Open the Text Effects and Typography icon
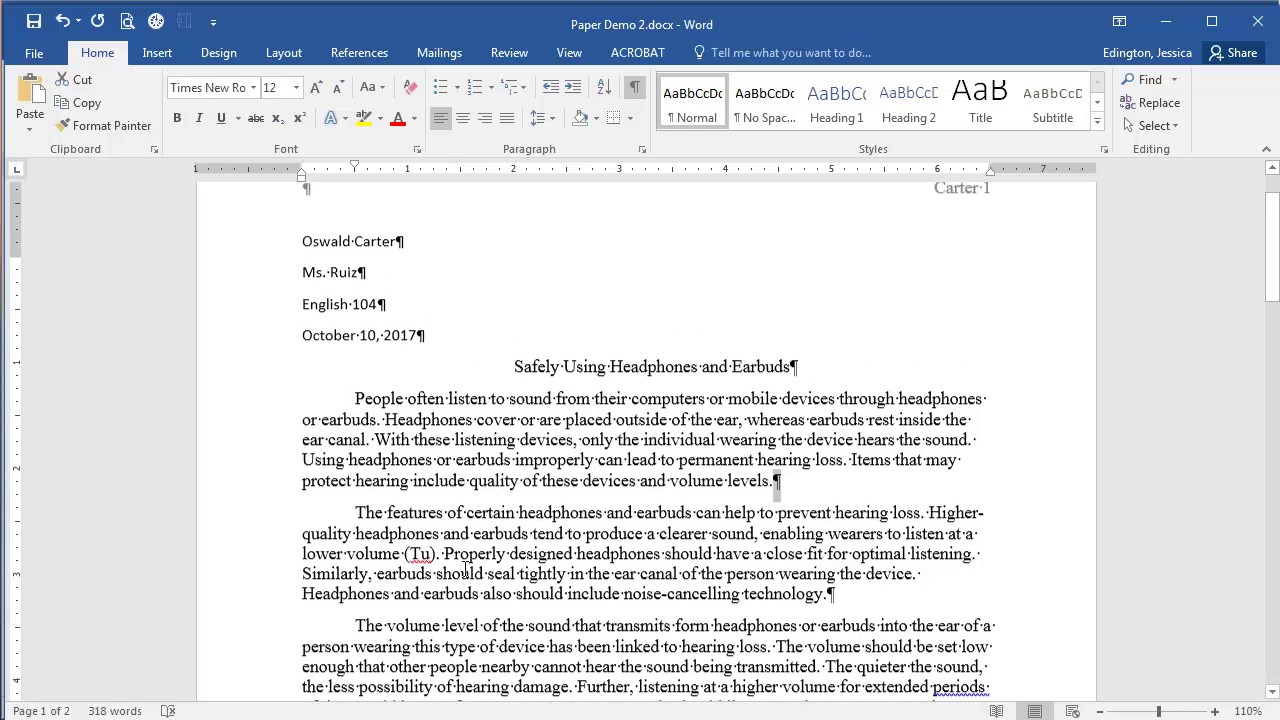The height and width of the screenshot is (720, 1280). [330, 119]
